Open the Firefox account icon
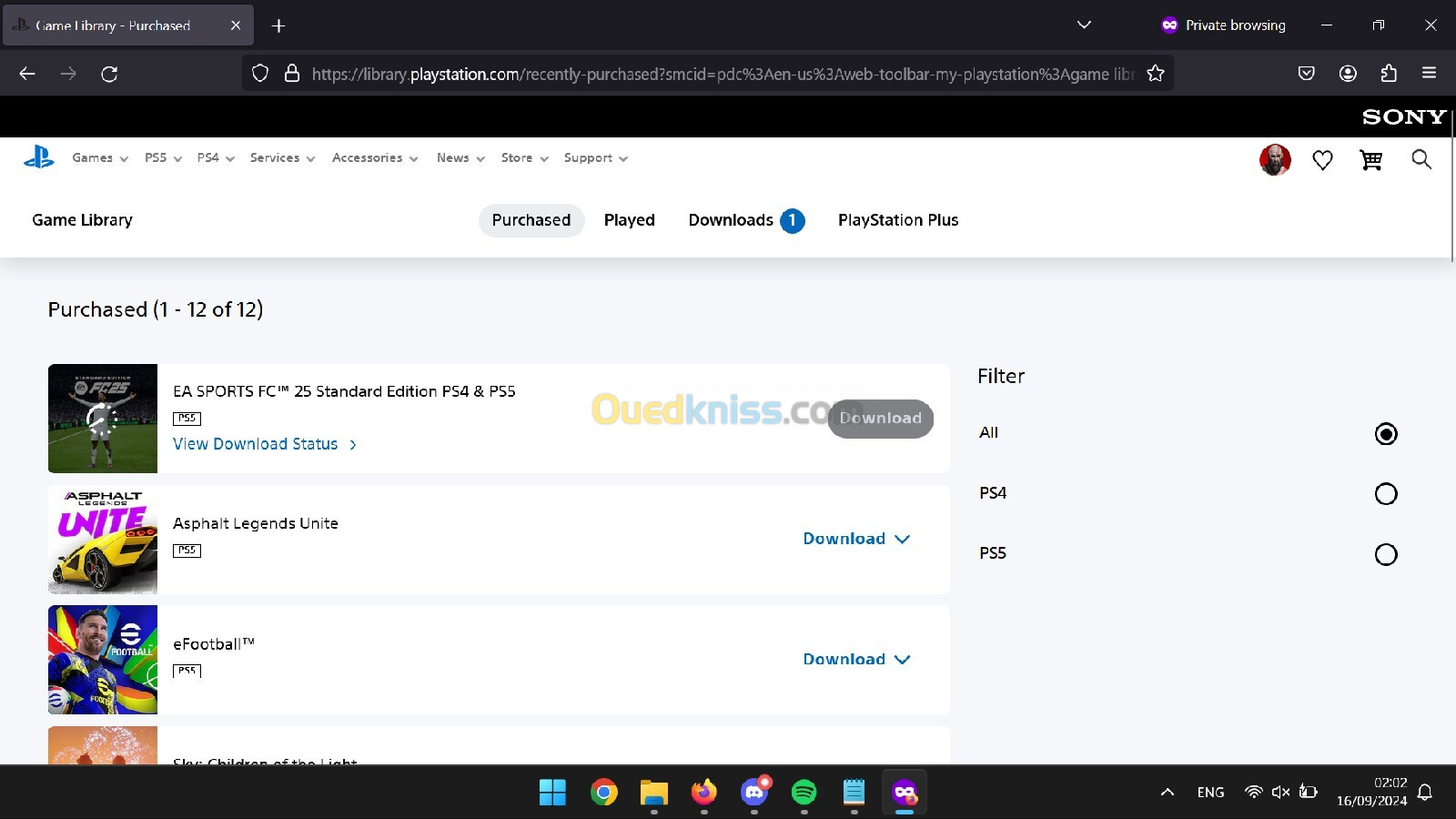This screenshot has height=819, width=1456. coord(1348,74)
